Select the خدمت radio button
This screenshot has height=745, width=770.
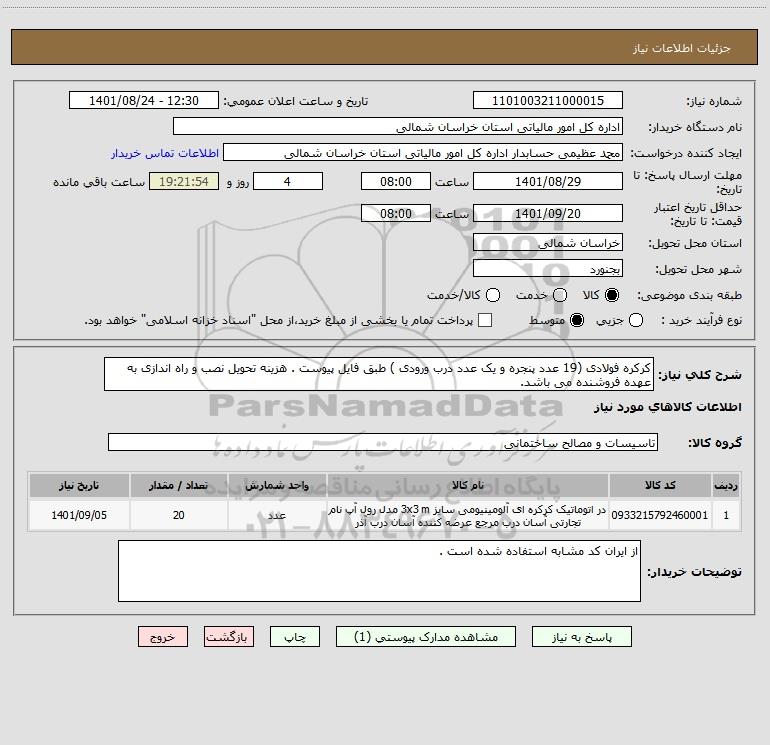pyautogui.click(x=560, y=295)
